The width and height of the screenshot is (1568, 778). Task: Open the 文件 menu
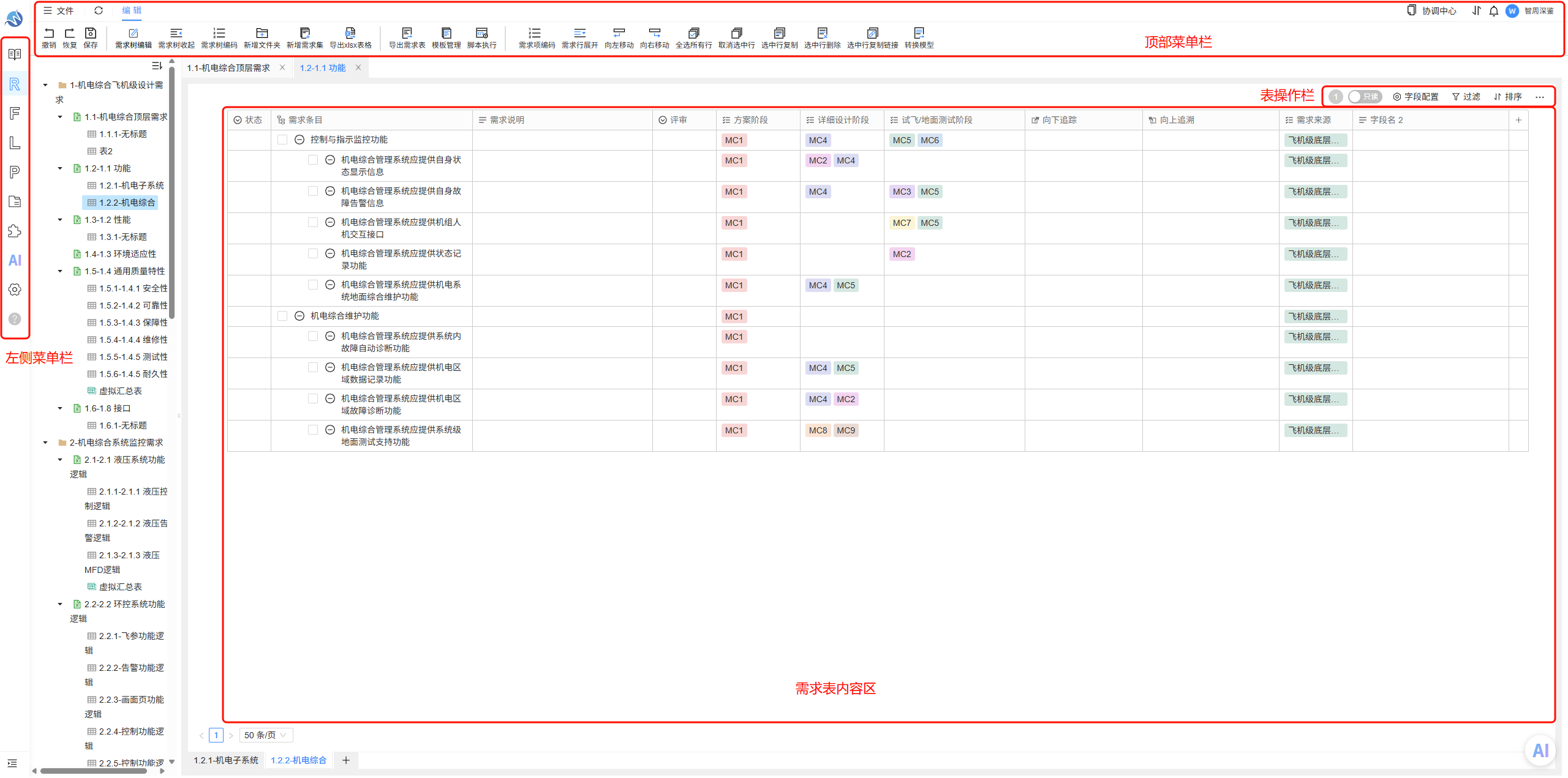[x=59, y=10]
